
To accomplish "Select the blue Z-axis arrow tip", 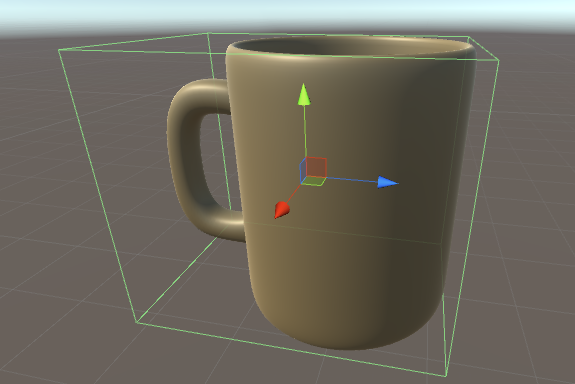I will tap(388, 182).
